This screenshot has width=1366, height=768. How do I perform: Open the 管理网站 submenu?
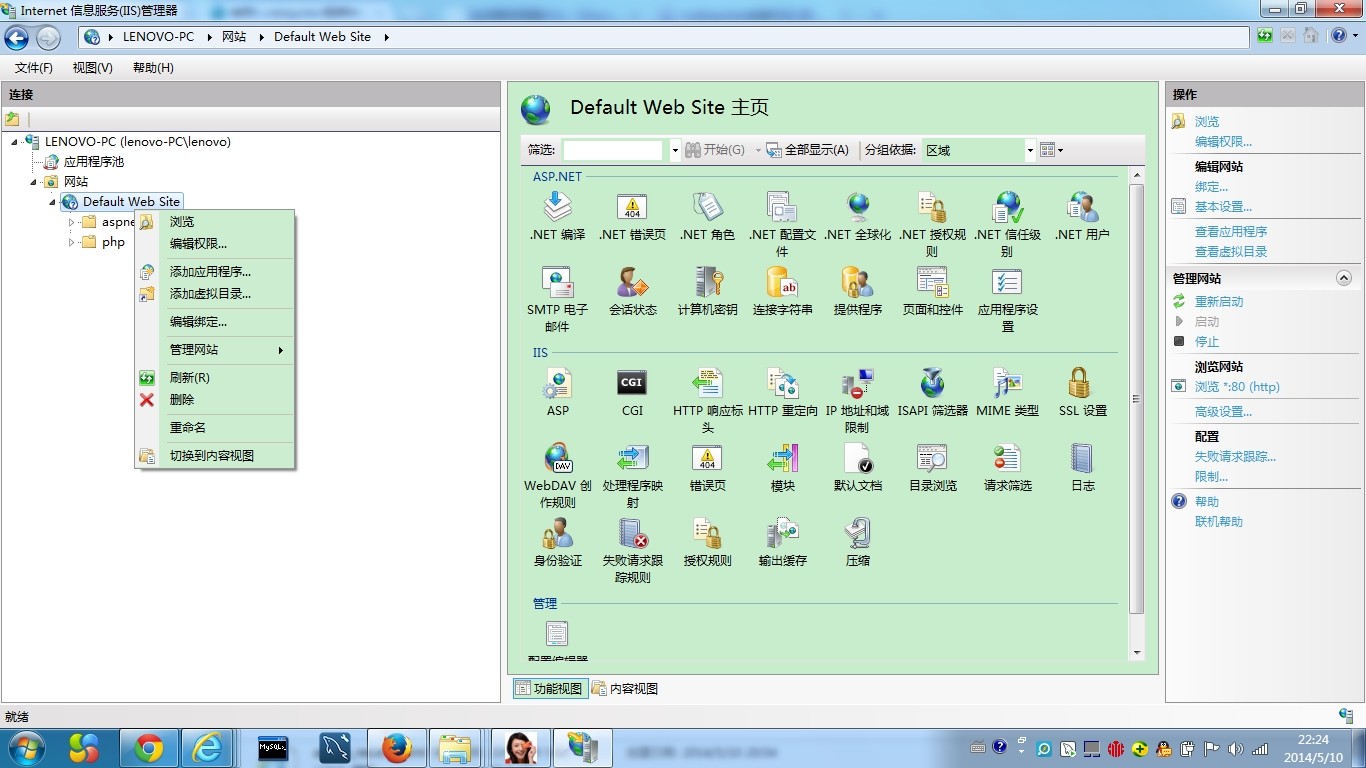coord(214,350)
